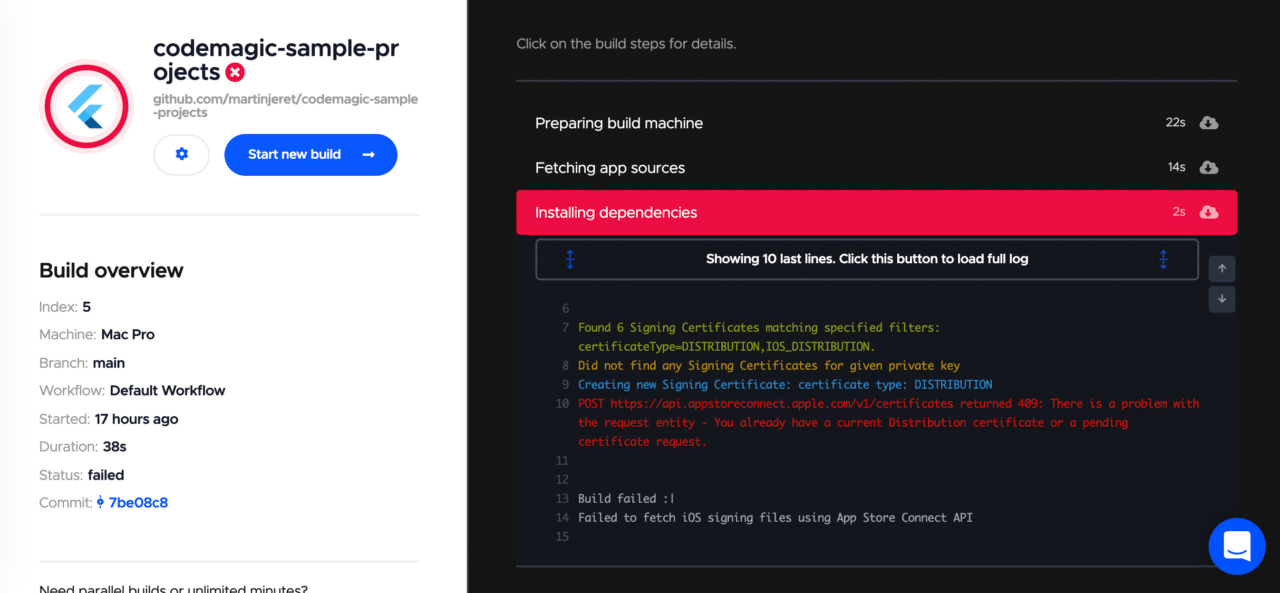Click the commit icon beside 7be08c8
1280x593 pixels.
click(x=101, y=503)
